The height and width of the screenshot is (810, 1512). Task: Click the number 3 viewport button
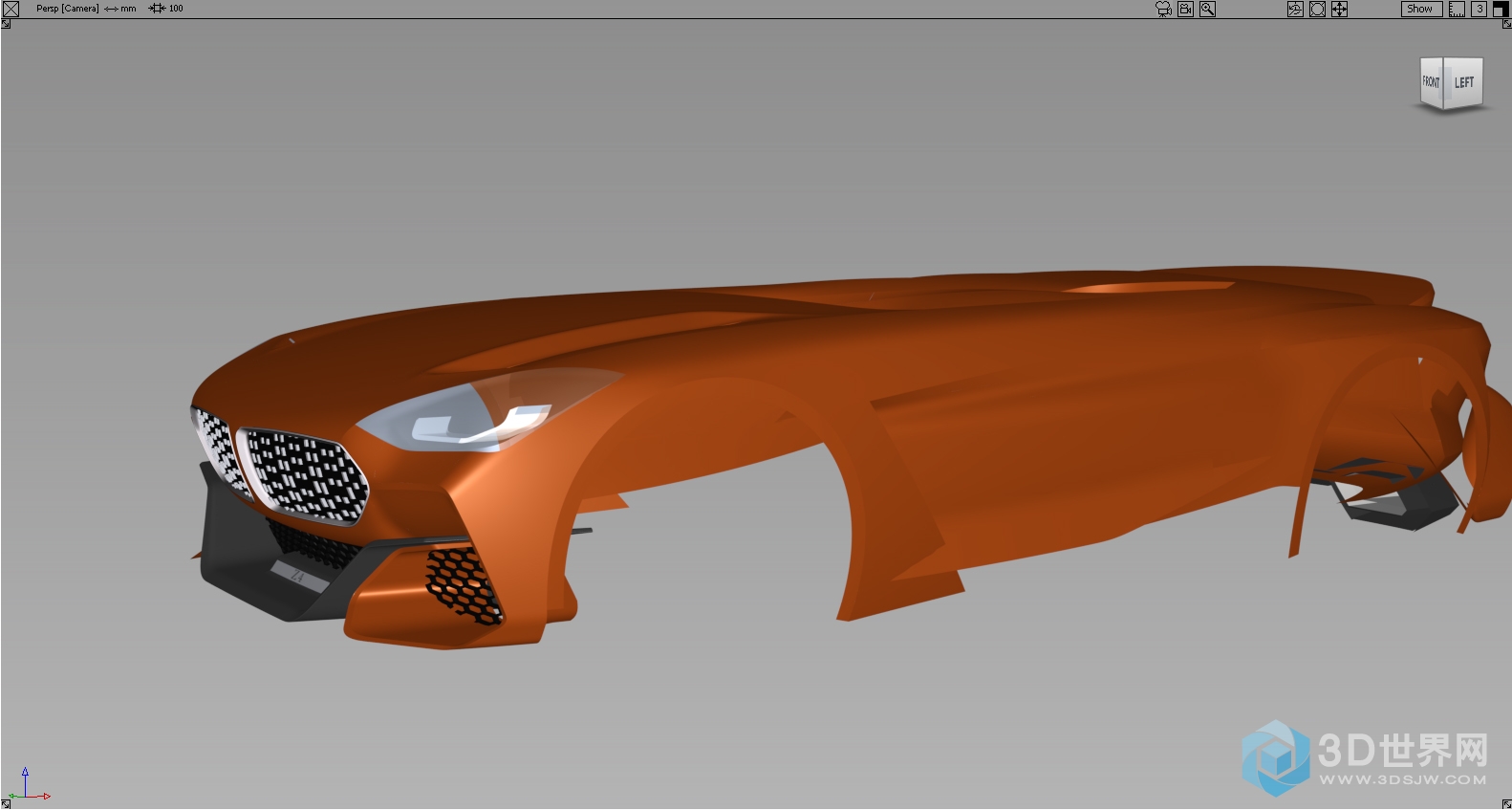1479,9
